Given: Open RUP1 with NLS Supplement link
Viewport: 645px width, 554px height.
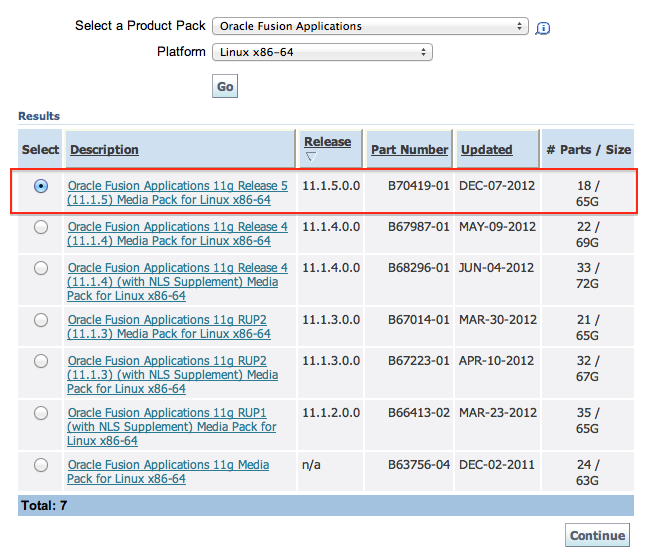Looking at the screenshot, I should pyautogui.click(x=172, y=427).
